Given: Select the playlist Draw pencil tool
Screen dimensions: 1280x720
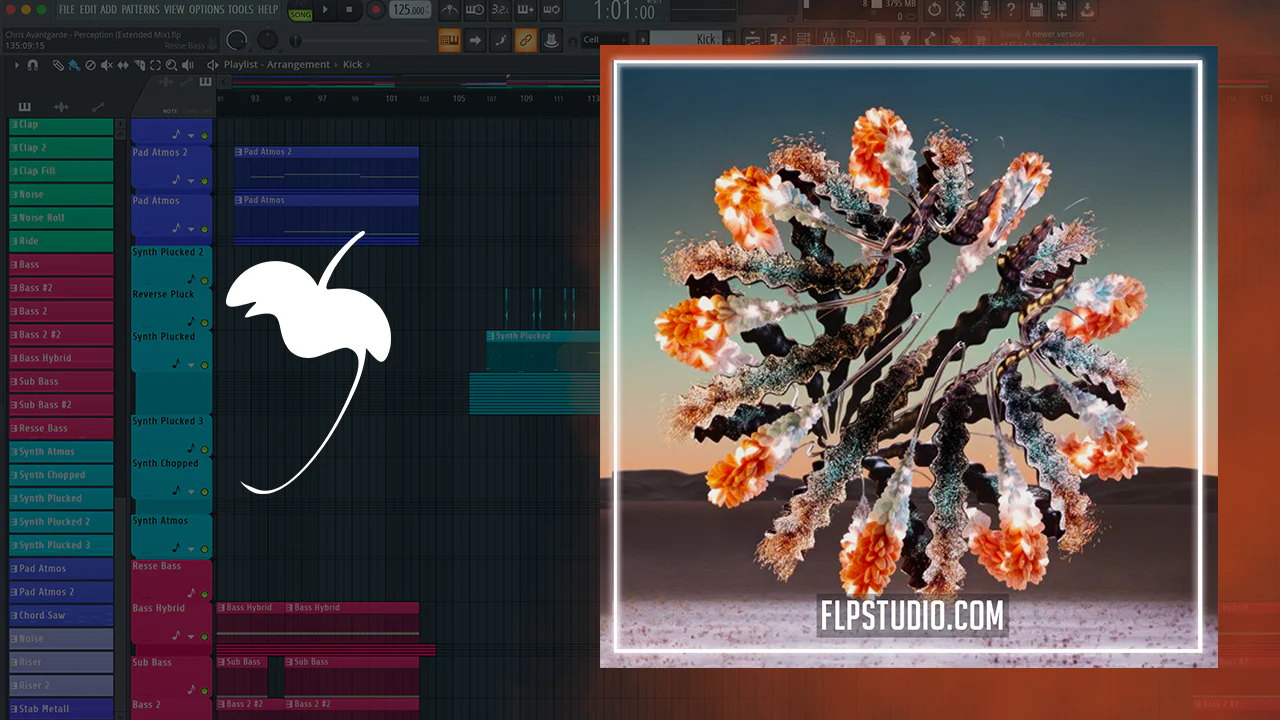Looking at the screenshot, I should tap(59, 65).
